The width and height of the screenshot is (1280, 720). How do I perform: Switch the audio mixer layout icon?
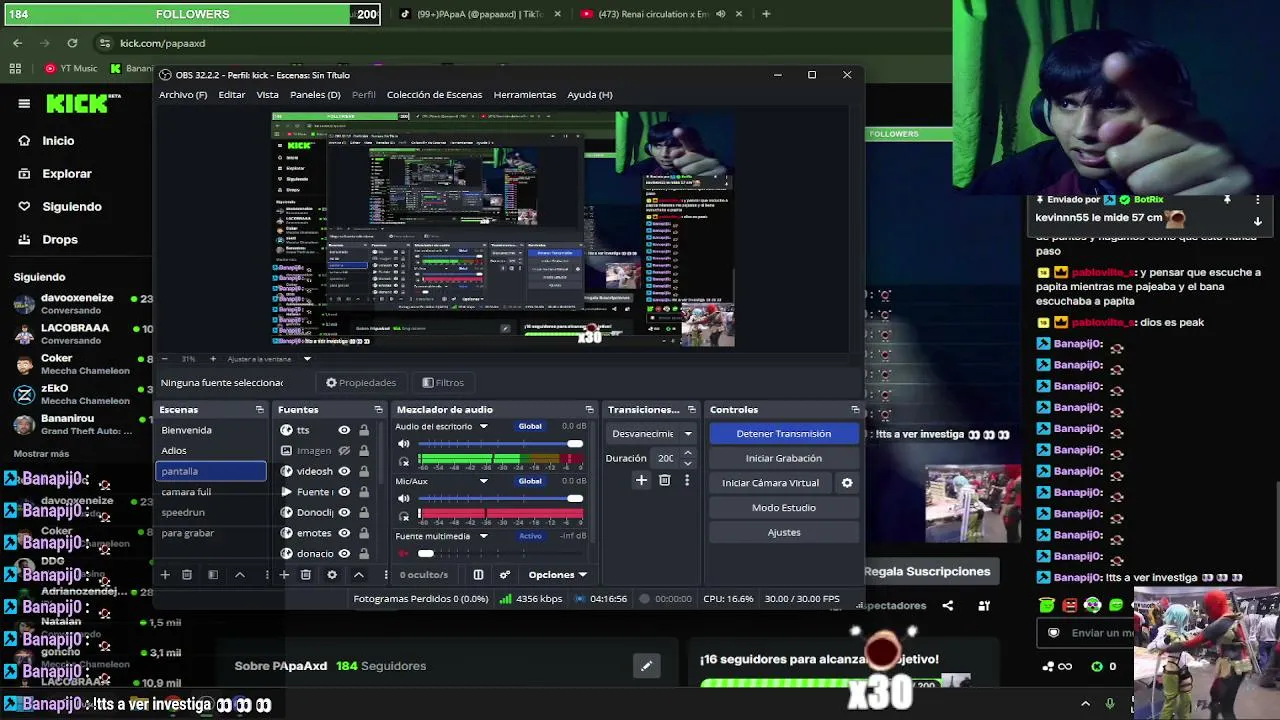click(478, 575)
